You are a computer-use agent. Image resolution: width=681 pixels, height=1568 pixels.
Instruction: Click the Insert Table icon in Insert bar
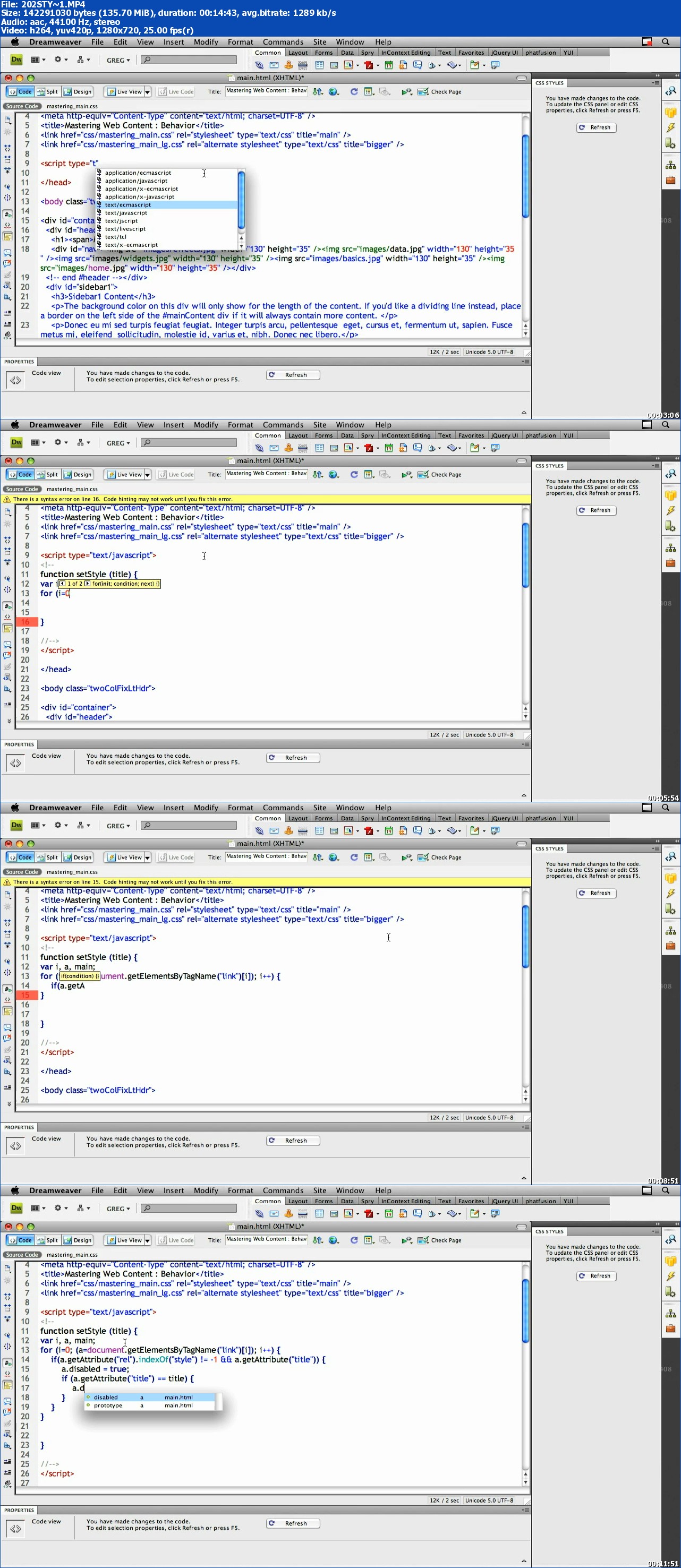pyautogui.click(x=319, y=65)
